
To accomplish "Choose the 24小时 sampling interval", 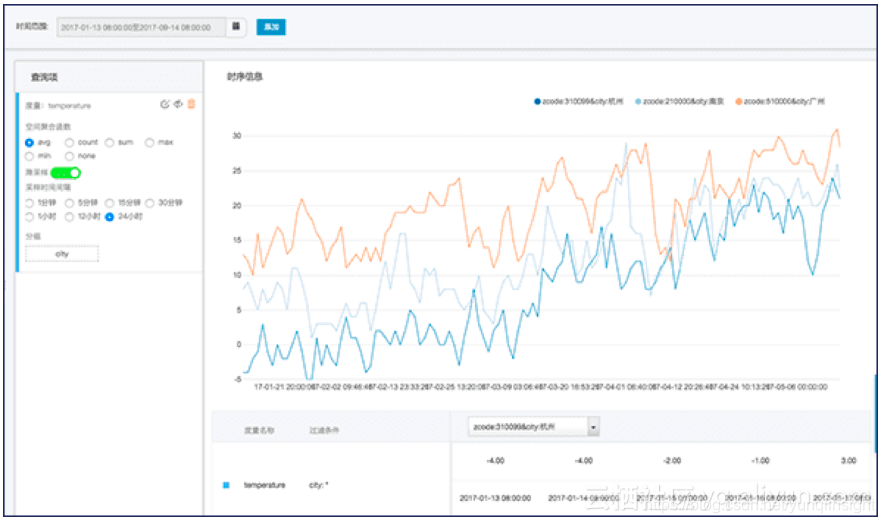I will [109, 217].
